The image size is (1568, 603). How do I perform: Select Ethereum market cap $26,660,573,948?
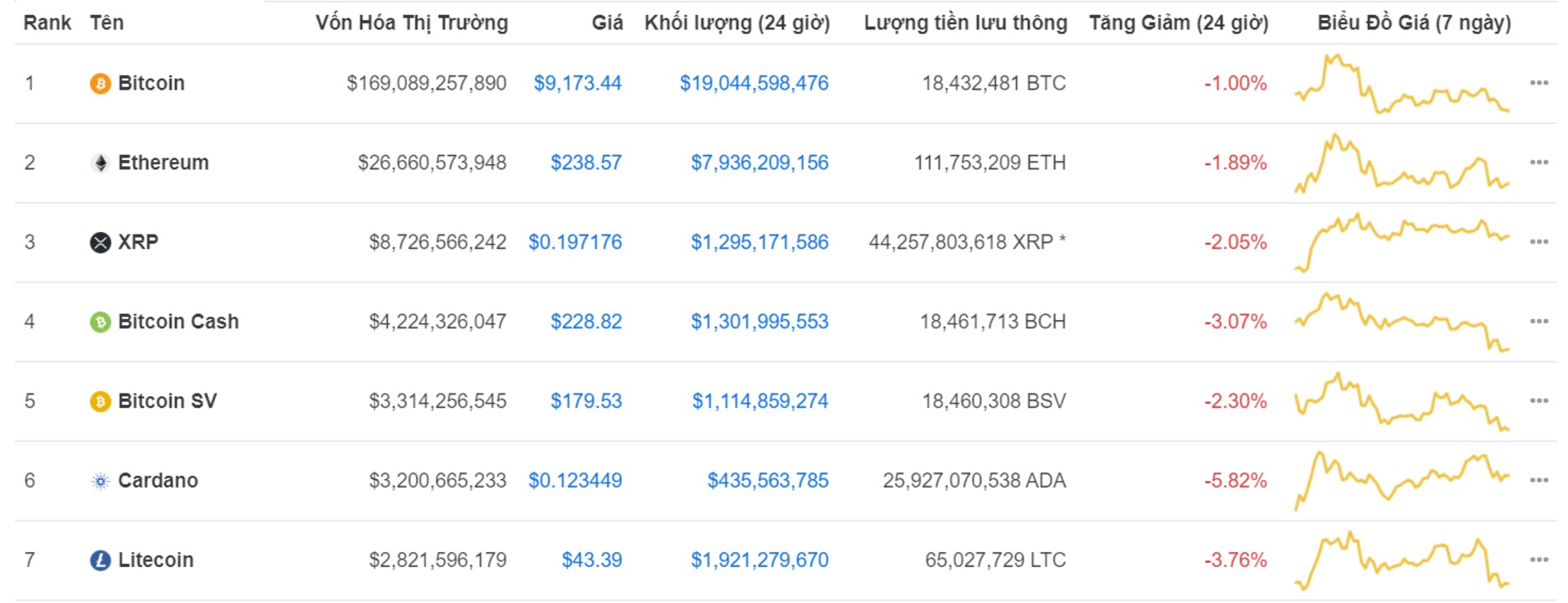432,163
